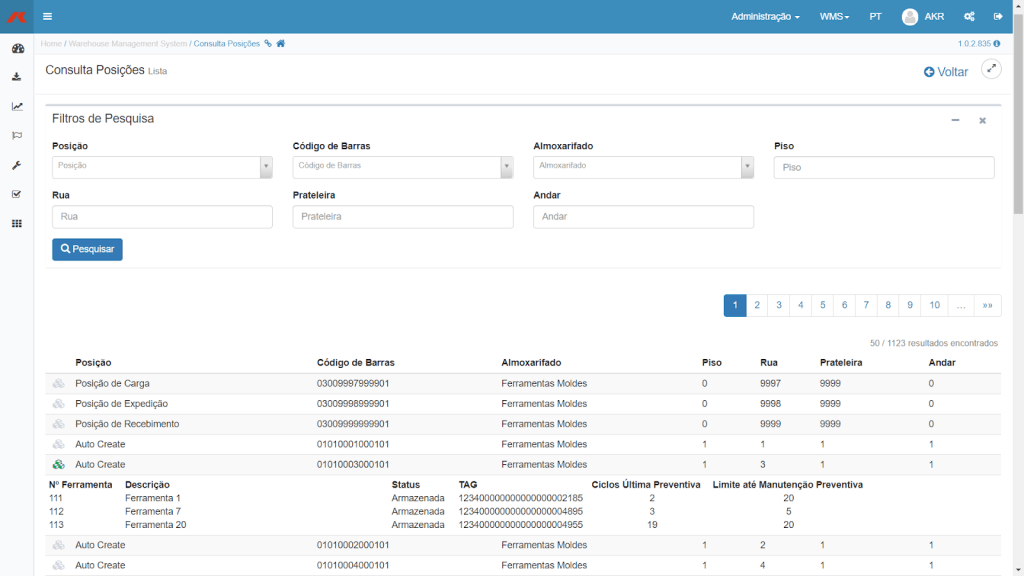
Task: Jump to the last results page
Action: click(x=987, y=305)
